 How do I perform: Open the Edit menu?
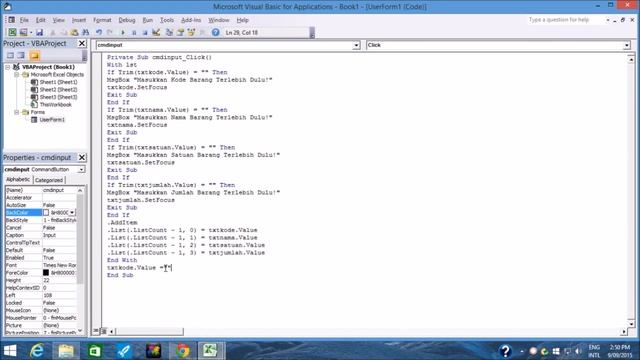point(40,20)
